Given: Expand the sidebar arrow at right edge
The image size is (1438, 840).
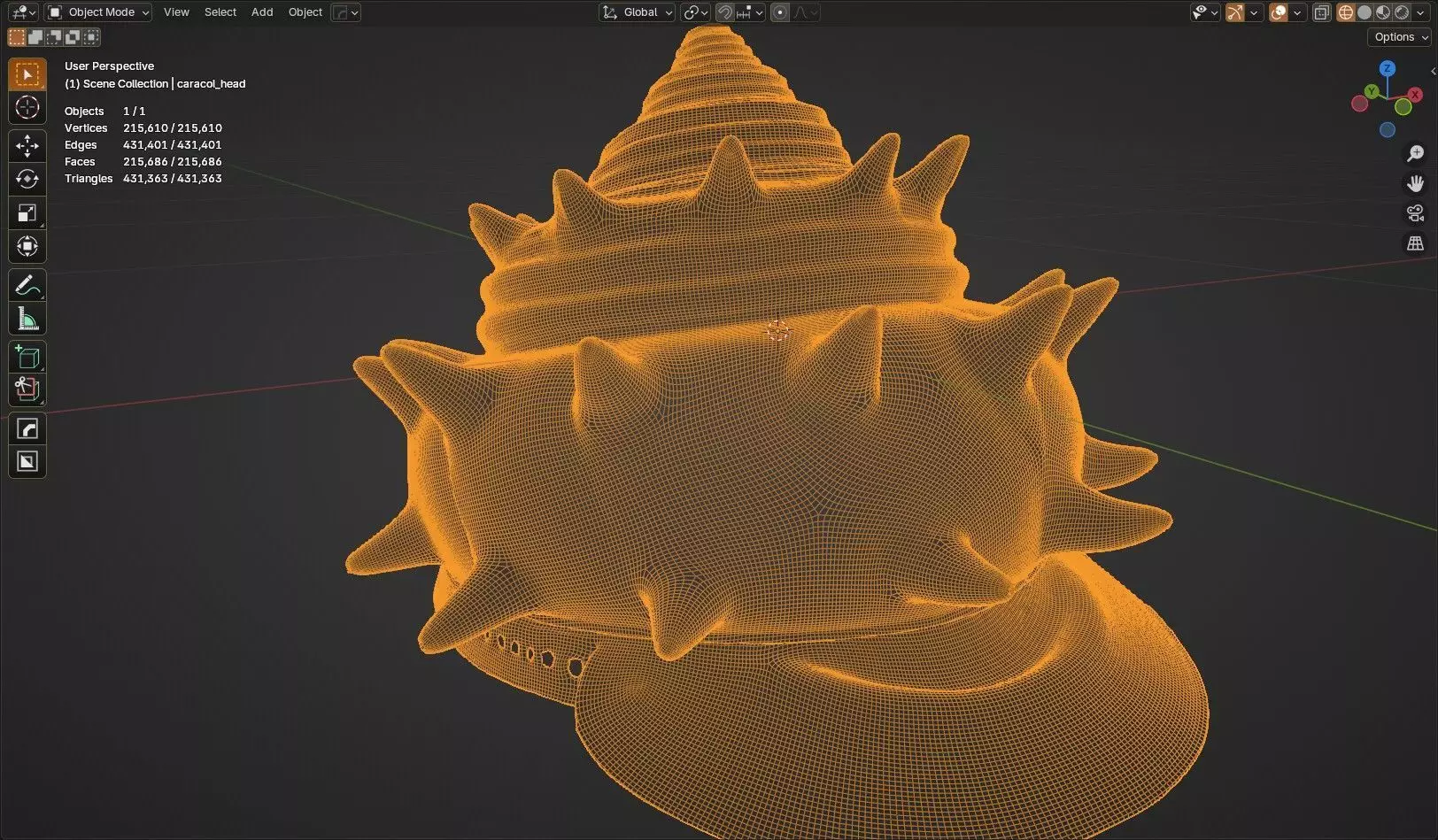Looking at the screenshot, I should (1433, 71).
